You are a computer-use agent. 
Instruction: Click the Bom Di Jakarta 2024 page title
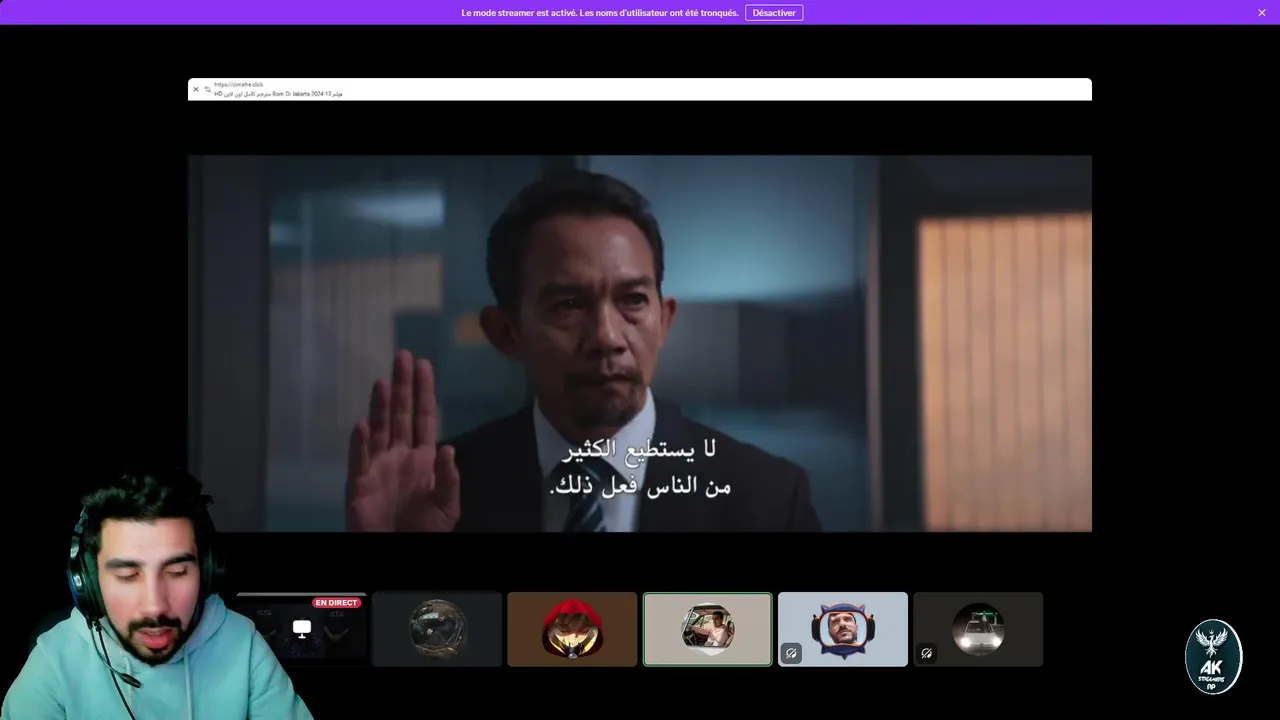(278, 94)
